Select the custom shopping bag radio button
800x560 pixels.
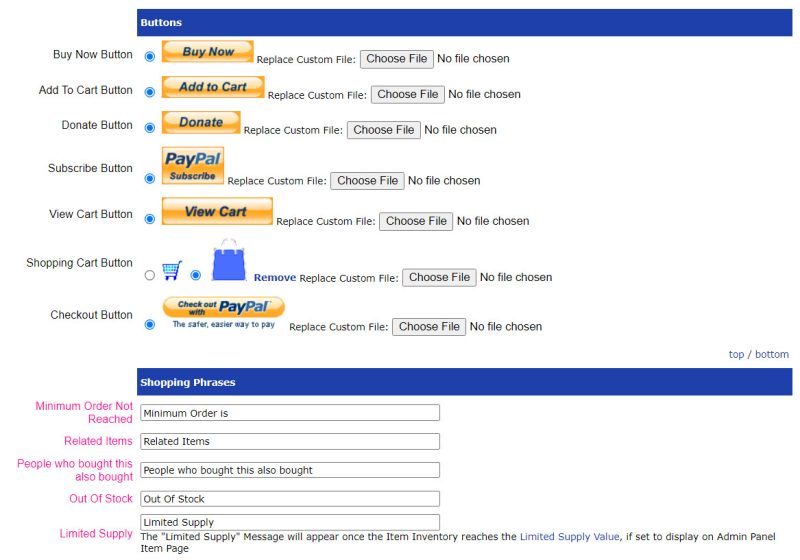[195, 275]
